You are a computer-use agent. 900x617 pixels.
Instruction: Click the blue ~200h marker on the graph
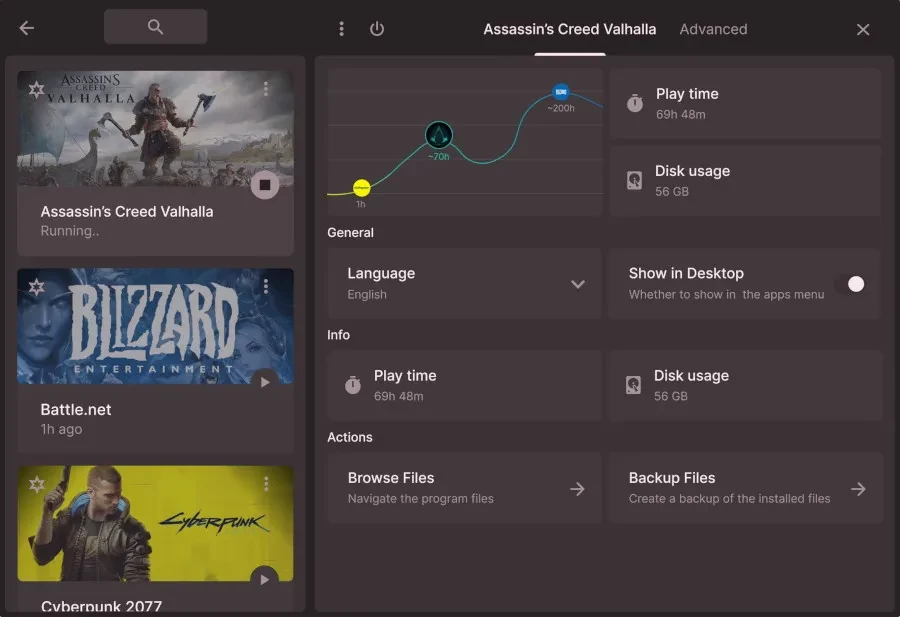561,92
